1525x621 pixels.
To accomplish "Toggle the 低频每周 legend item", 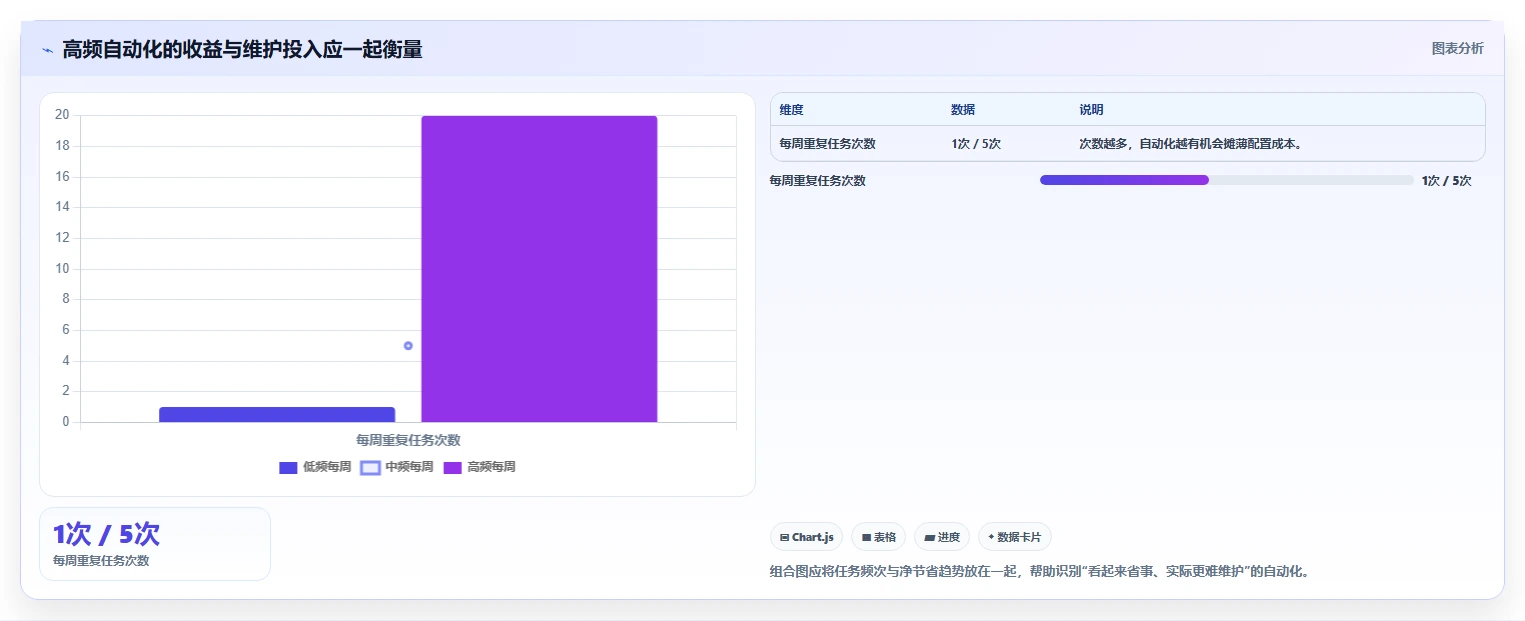I will (315, 467).
